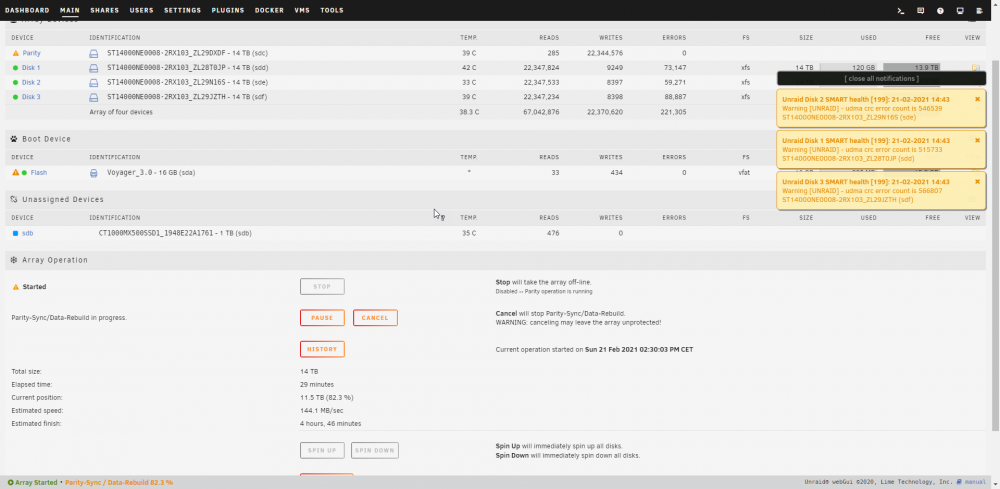The height and width of the screenshot is (489, 1000).
Task: Cancel the Parity-Sync/Data-Rebuild
Action: [375, 317]
